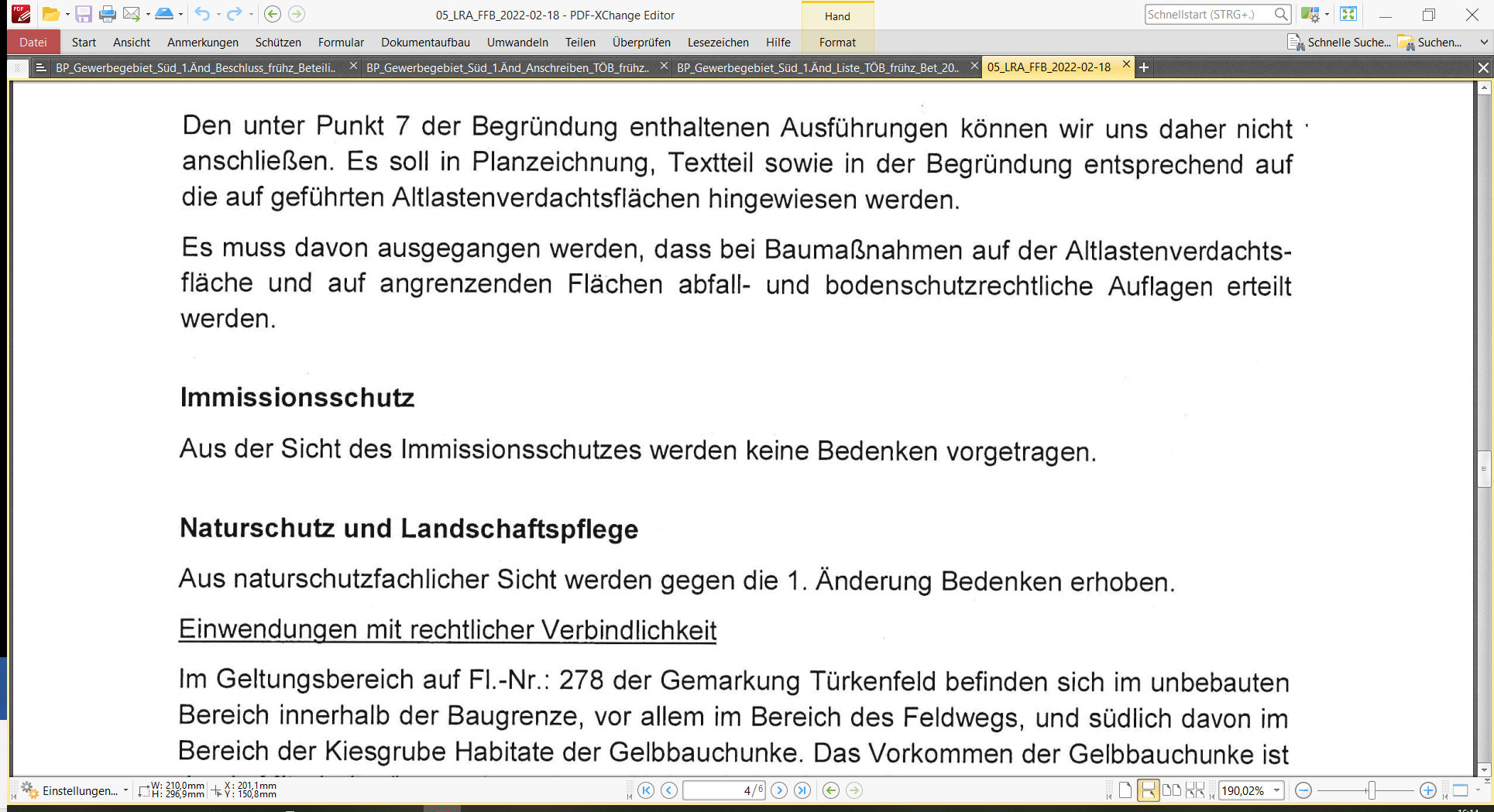
Task: Open dropdown next to UI options icon
Action: coord(1327,15)
